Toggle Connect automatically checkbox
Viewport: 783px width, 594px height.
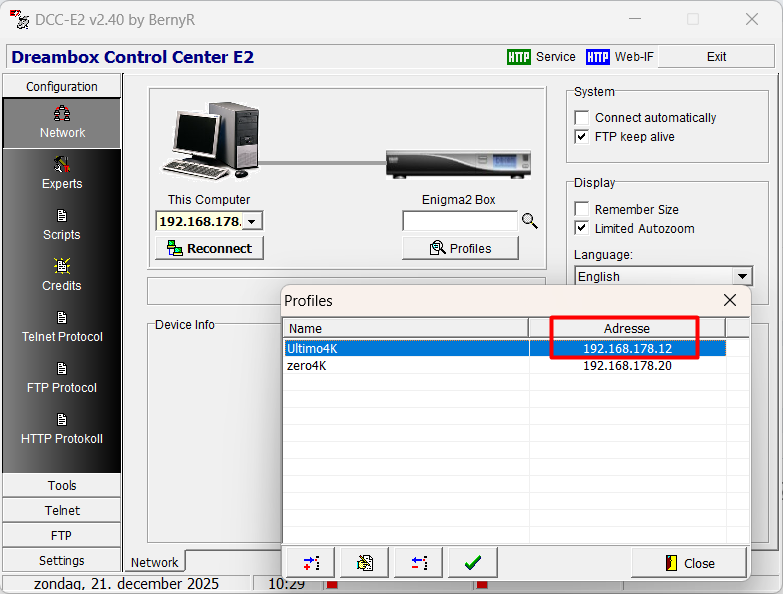click(x=581, y=118)
